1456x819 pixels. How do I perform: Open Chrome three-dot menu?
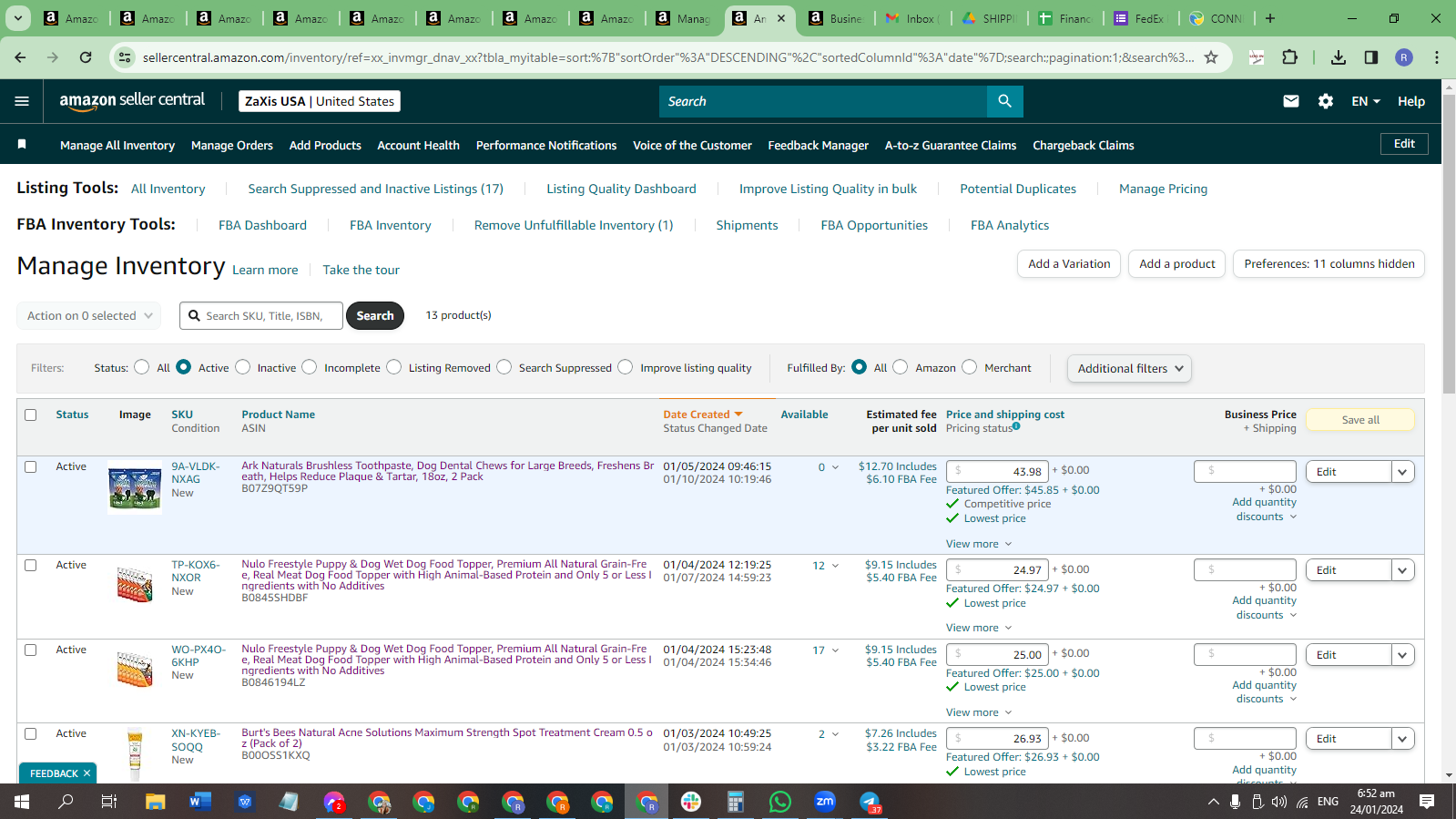1437,57
